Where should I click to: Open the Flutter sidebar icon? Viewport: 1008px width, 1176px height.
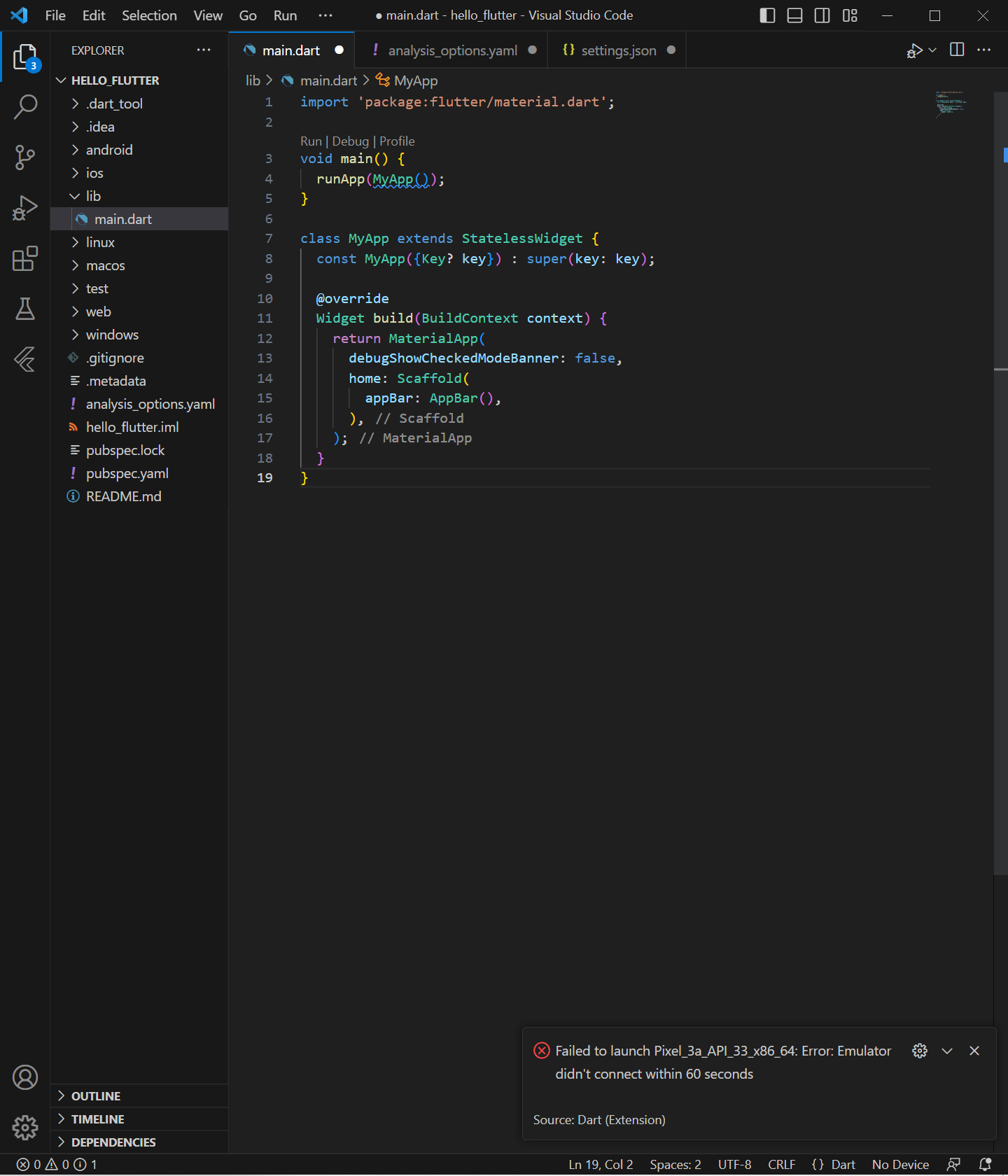pos(25,359)
